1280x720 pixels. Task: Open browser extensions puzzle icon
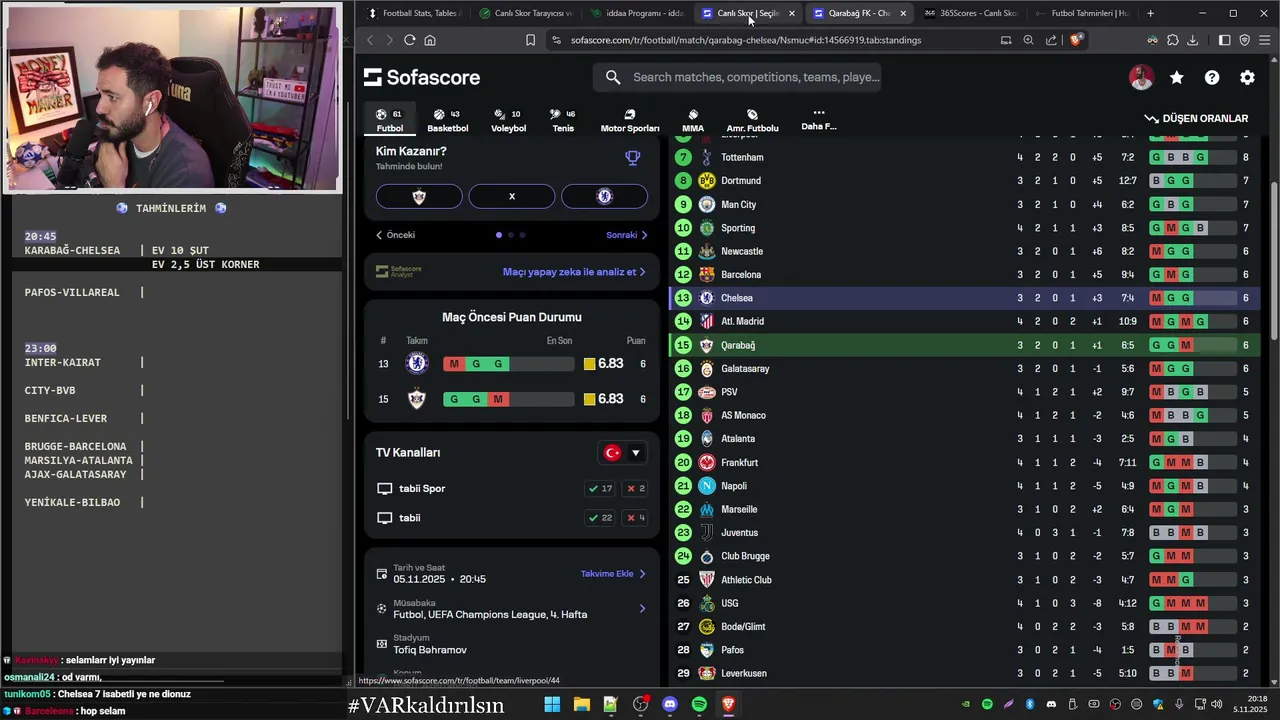point(1173,40)
